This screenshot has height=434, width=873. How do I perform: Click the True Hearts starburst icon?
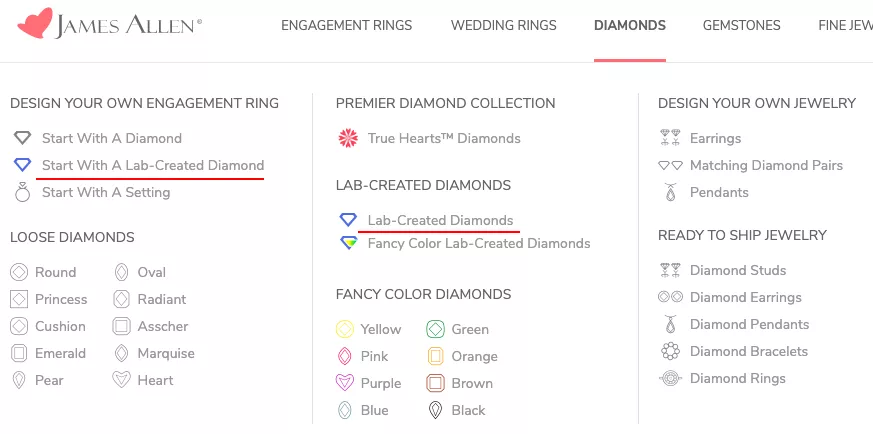(x=349, y=138)
